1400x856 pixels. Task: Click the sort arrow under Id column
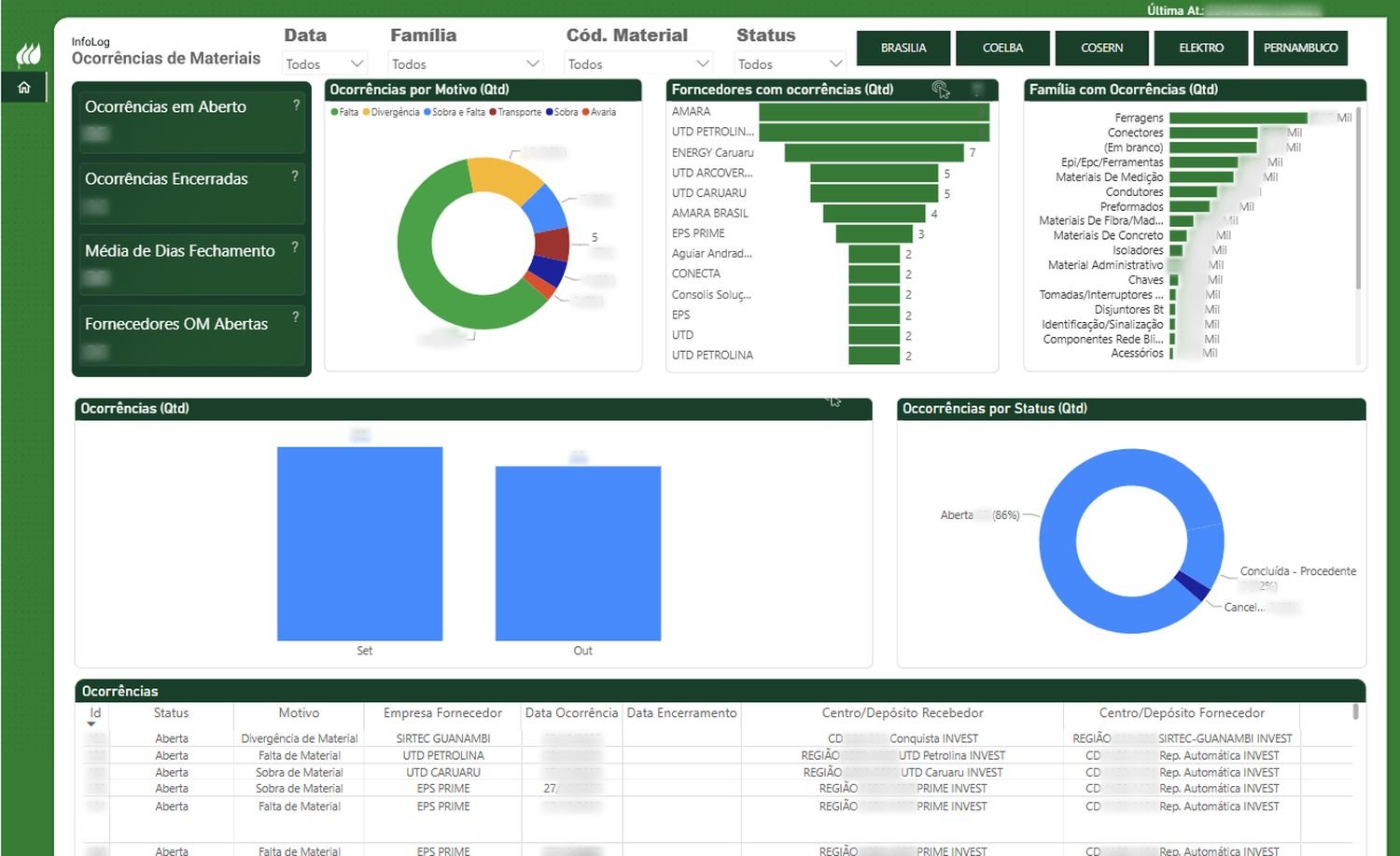click(91, 724)
